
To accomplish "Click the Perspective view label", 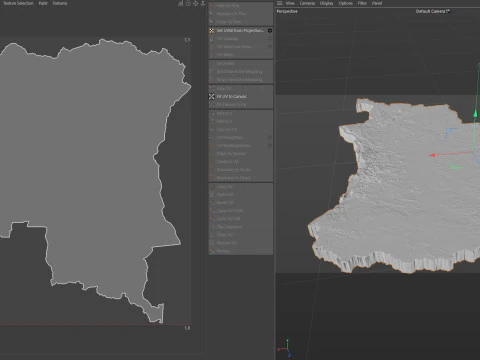I will point(287,11).
